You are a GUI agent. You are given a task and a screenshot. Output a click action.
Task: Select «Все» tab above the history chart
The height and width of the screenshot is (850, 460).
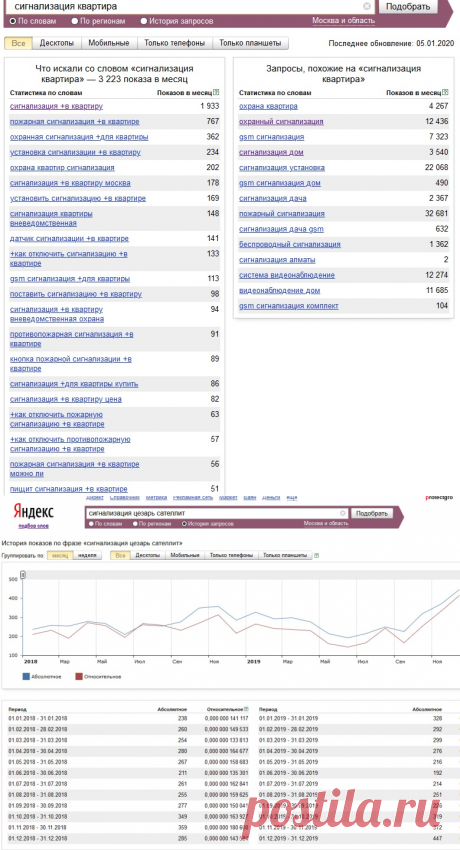tap(120, 555)
